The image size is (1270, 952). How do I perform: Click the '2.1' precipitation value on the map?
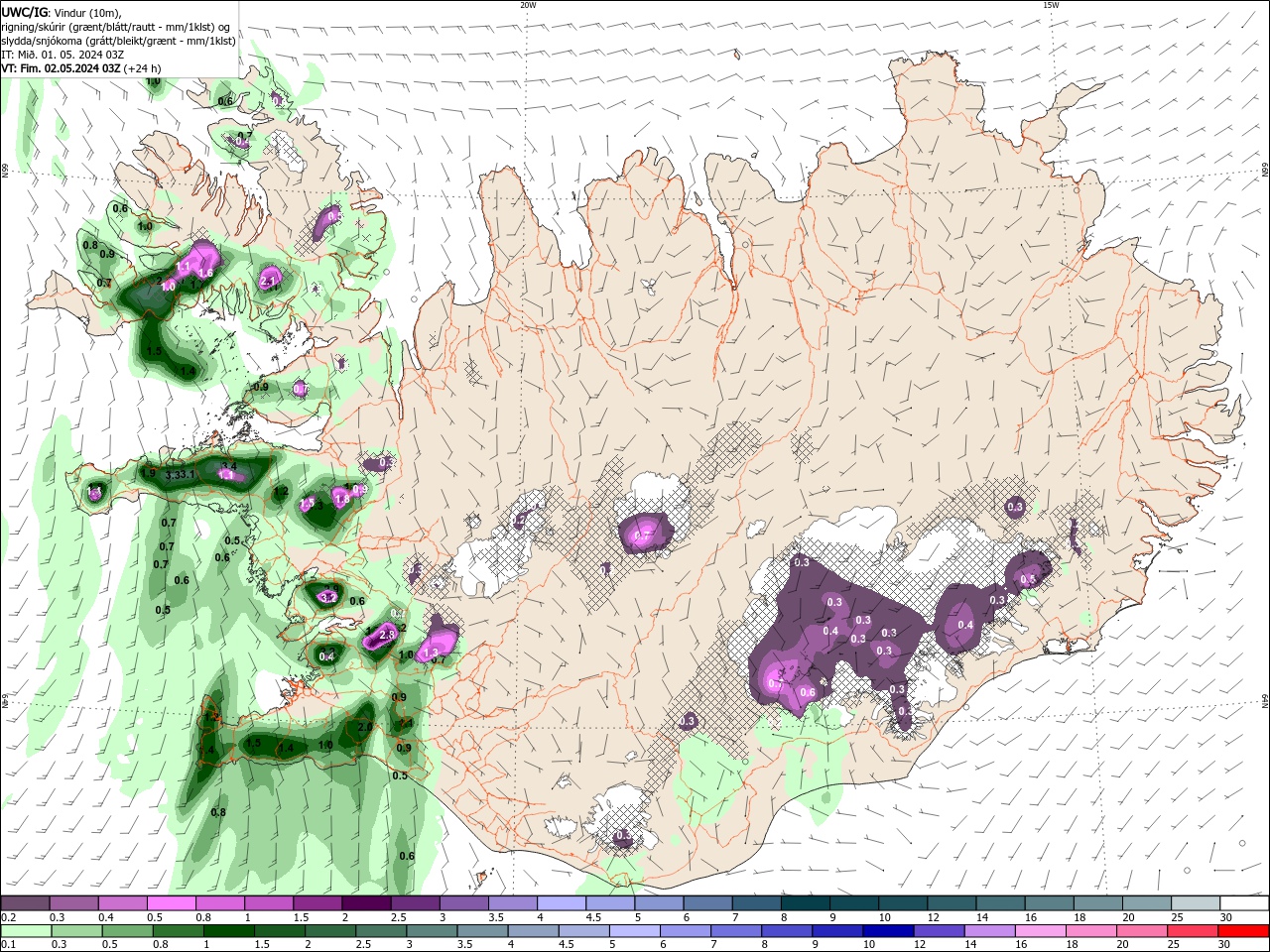(x=267, y=282)
